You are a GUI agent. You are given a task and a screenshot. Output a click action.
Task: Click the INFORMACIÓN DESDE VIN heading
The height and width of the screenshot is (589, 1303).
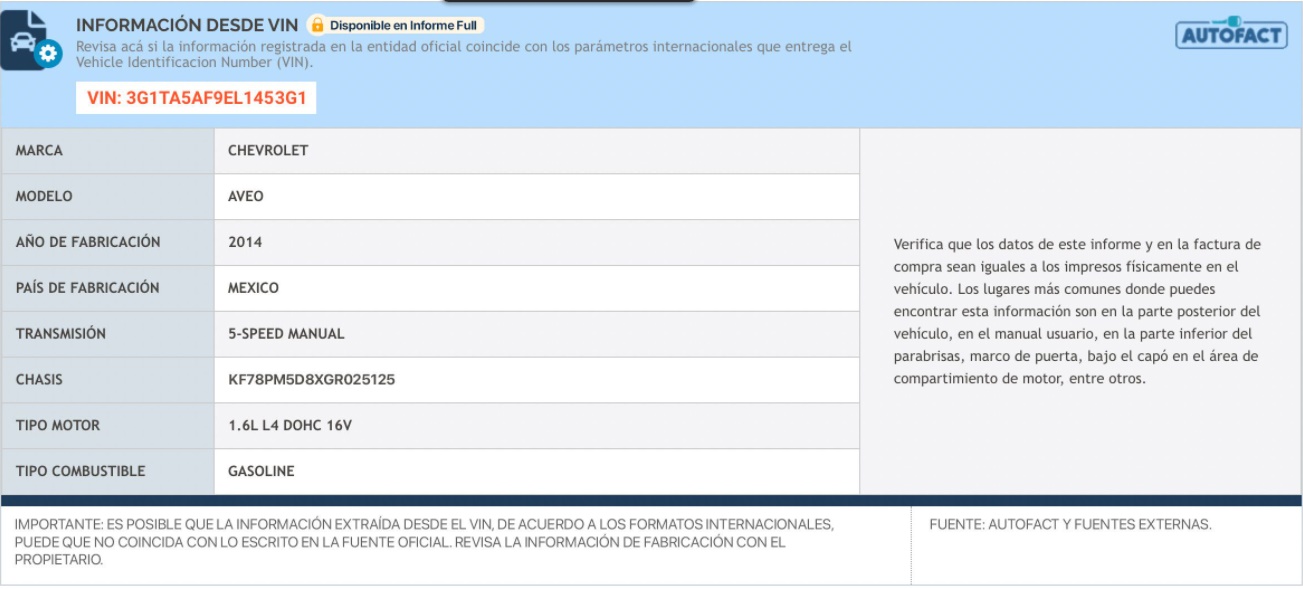coord(187,23)
